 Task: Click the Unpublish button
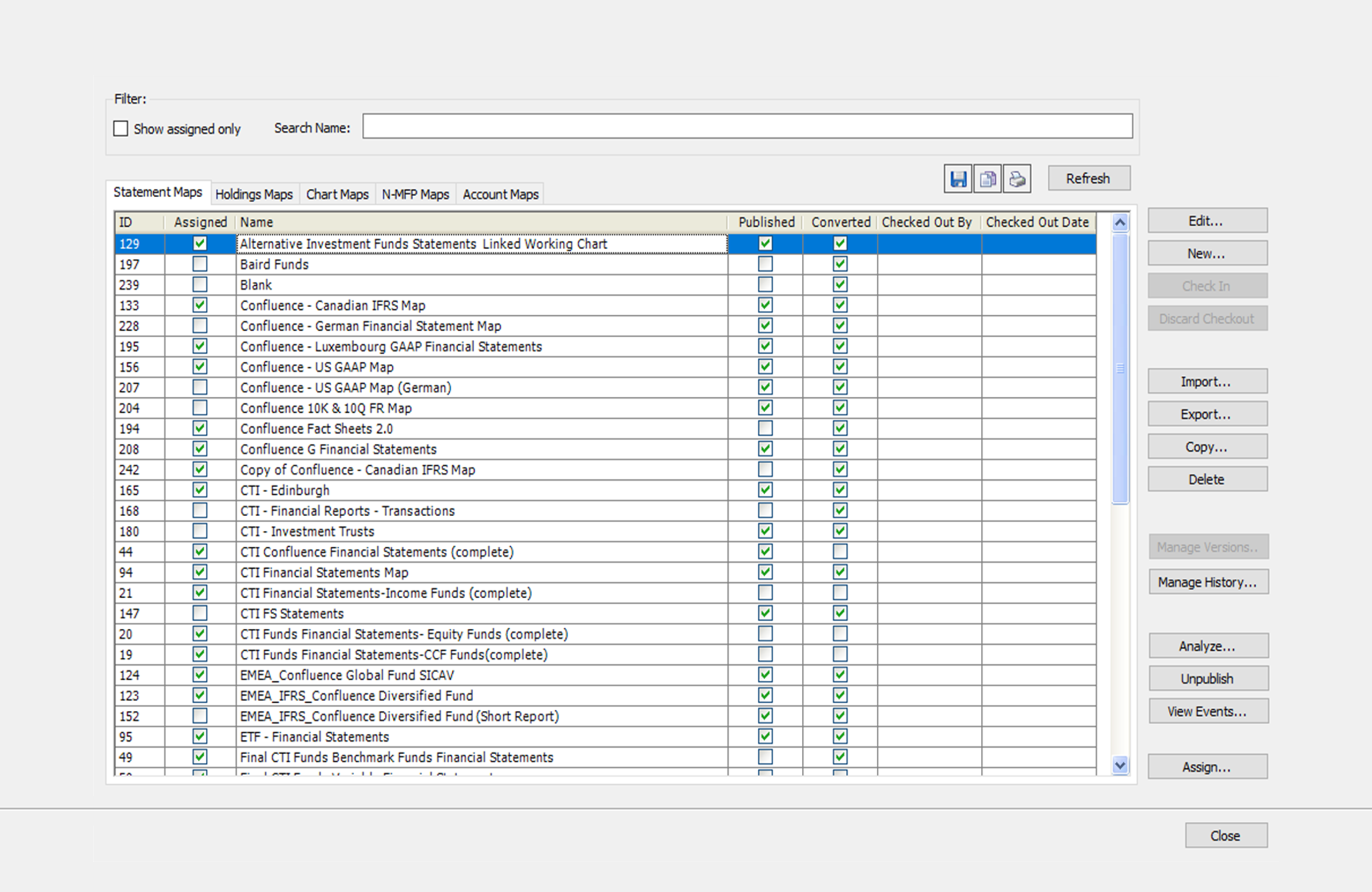click(x=1207, y=679)
